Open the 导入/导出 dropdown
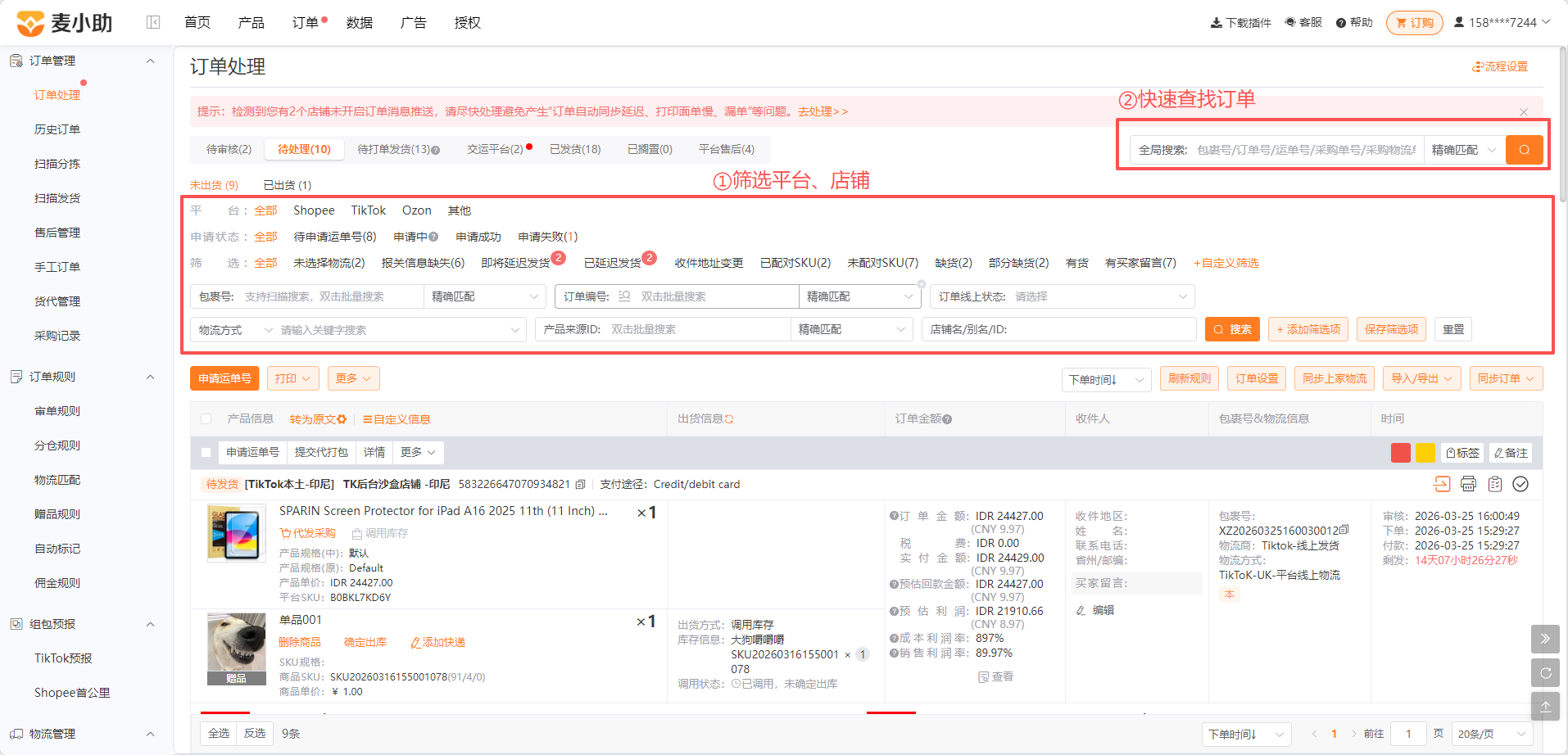The width and height of the screenshot is (1568, 755). 1421,378
